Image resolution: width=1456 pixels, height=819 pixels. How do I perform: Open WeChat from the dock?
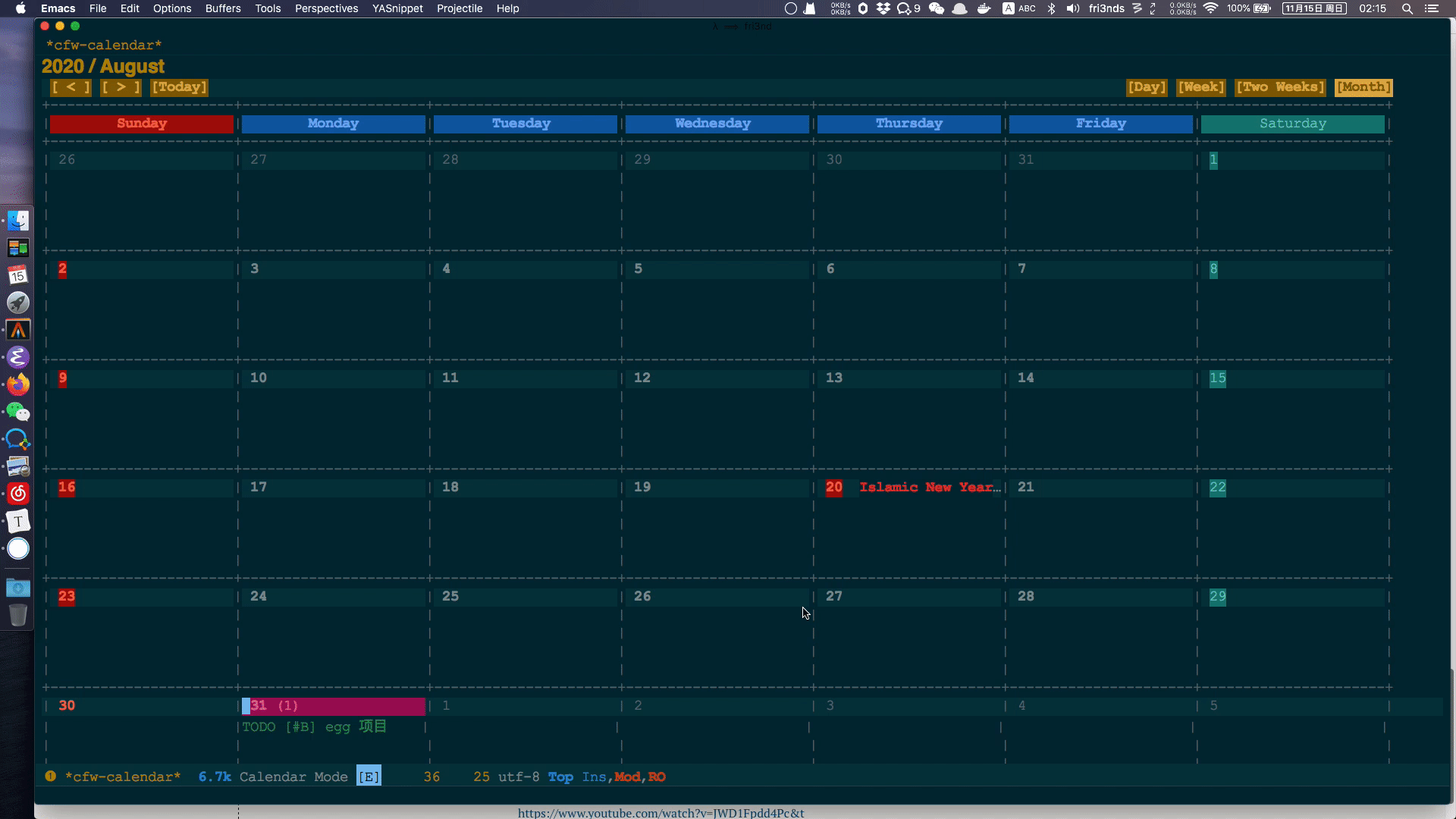pos(18,412)
